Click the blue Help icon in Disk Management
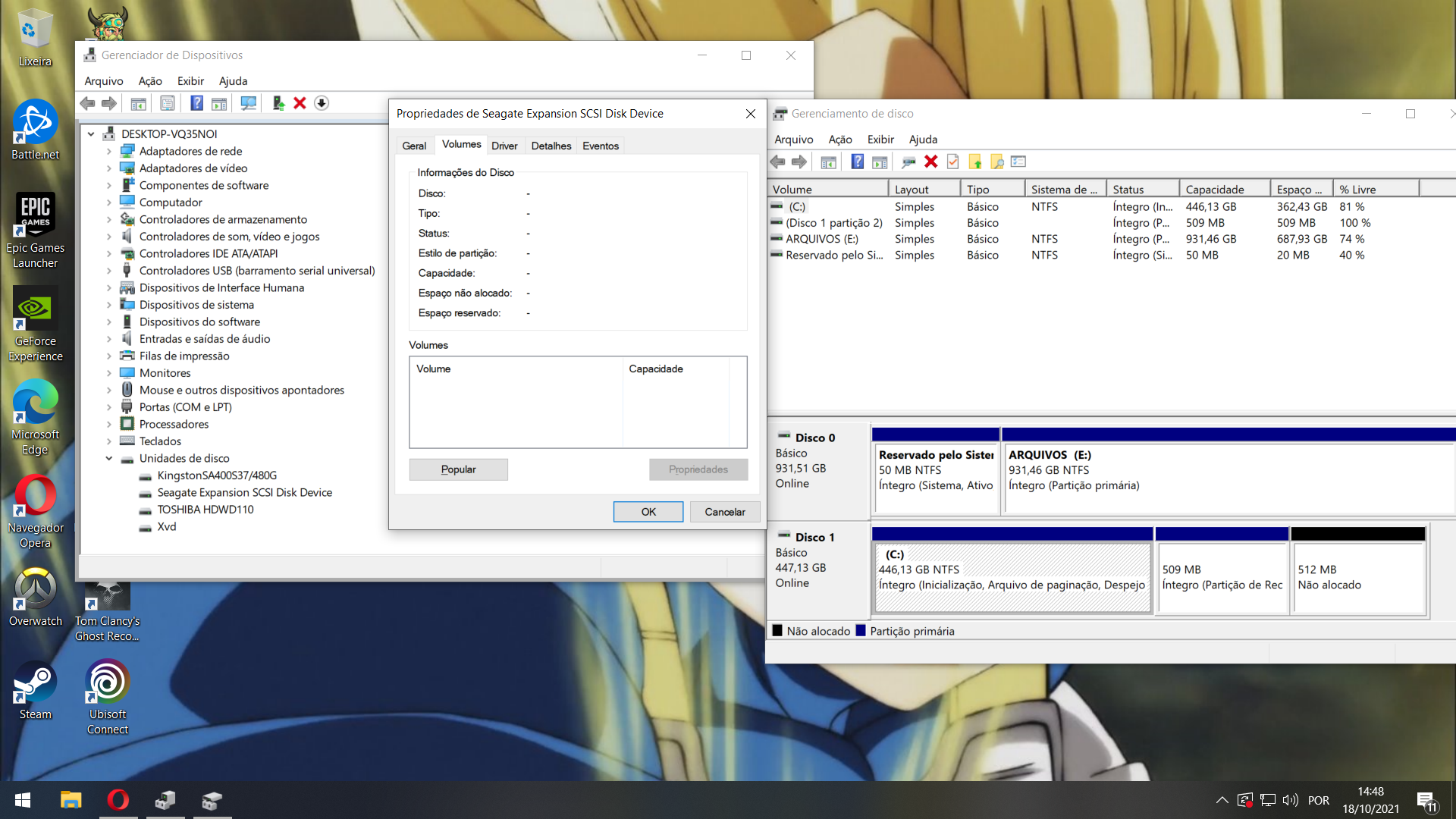The image size is (1456, 819). coord(857,162)
